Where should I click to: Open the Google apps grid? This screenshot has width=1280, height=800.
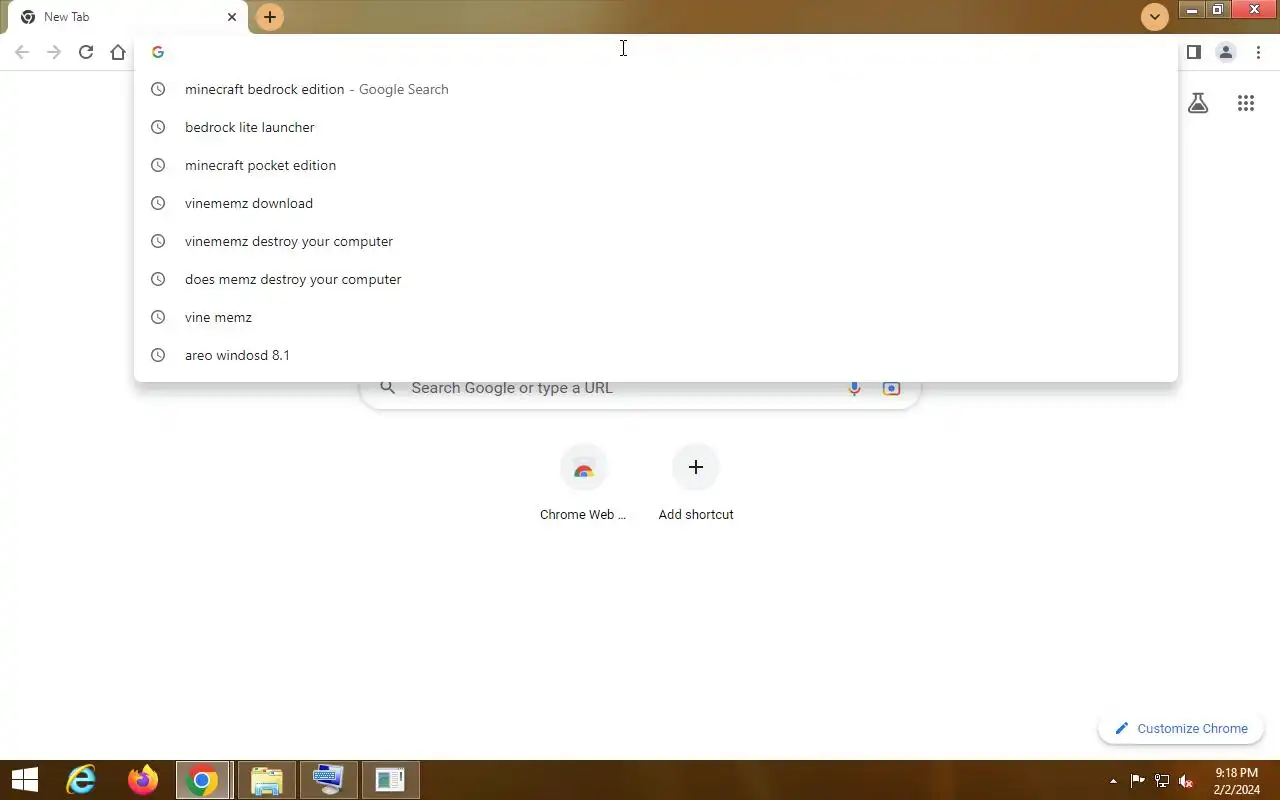click(1246, 102)
